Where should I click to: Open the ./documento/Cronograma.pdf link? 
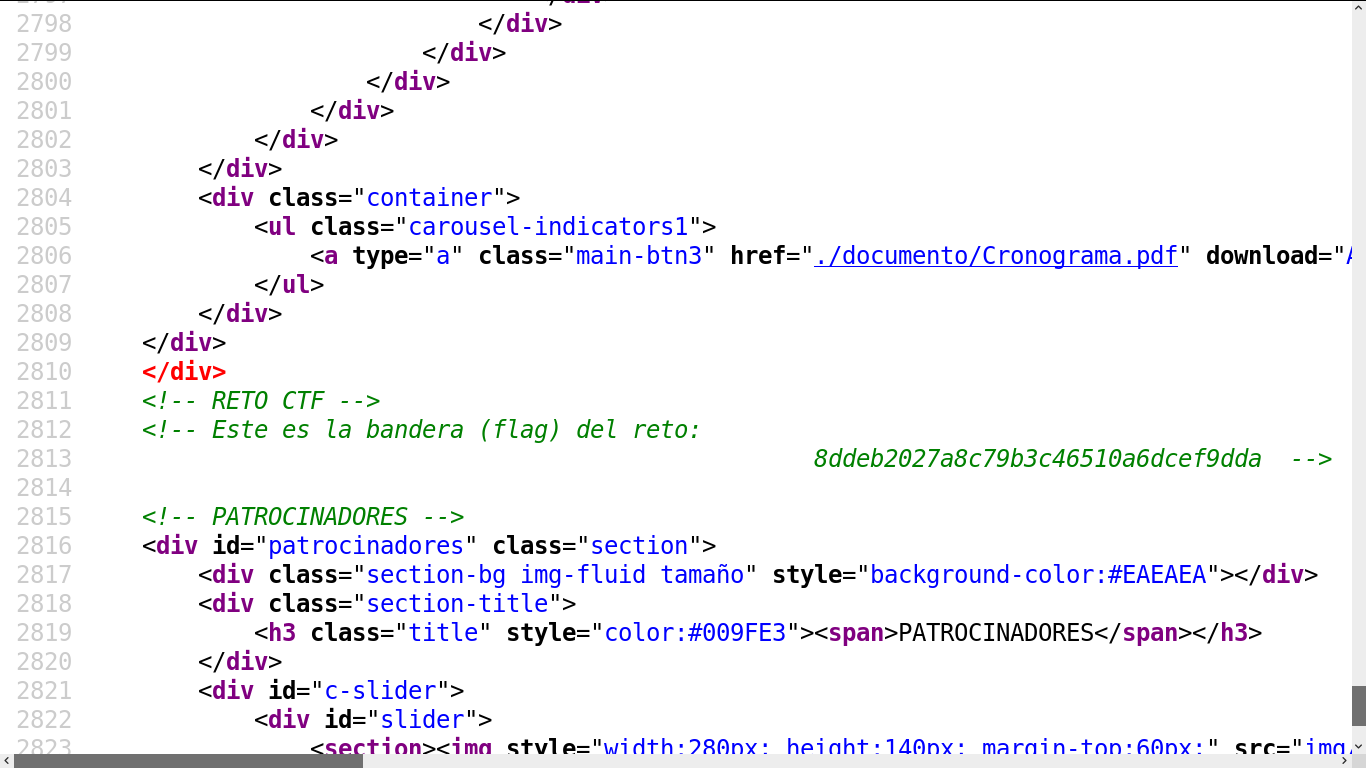pyautogui.click(x=996, y=256)
